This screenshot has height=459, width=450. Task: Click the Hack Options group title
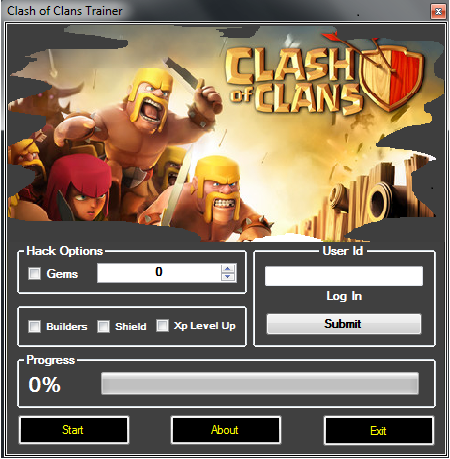[65, 251]
